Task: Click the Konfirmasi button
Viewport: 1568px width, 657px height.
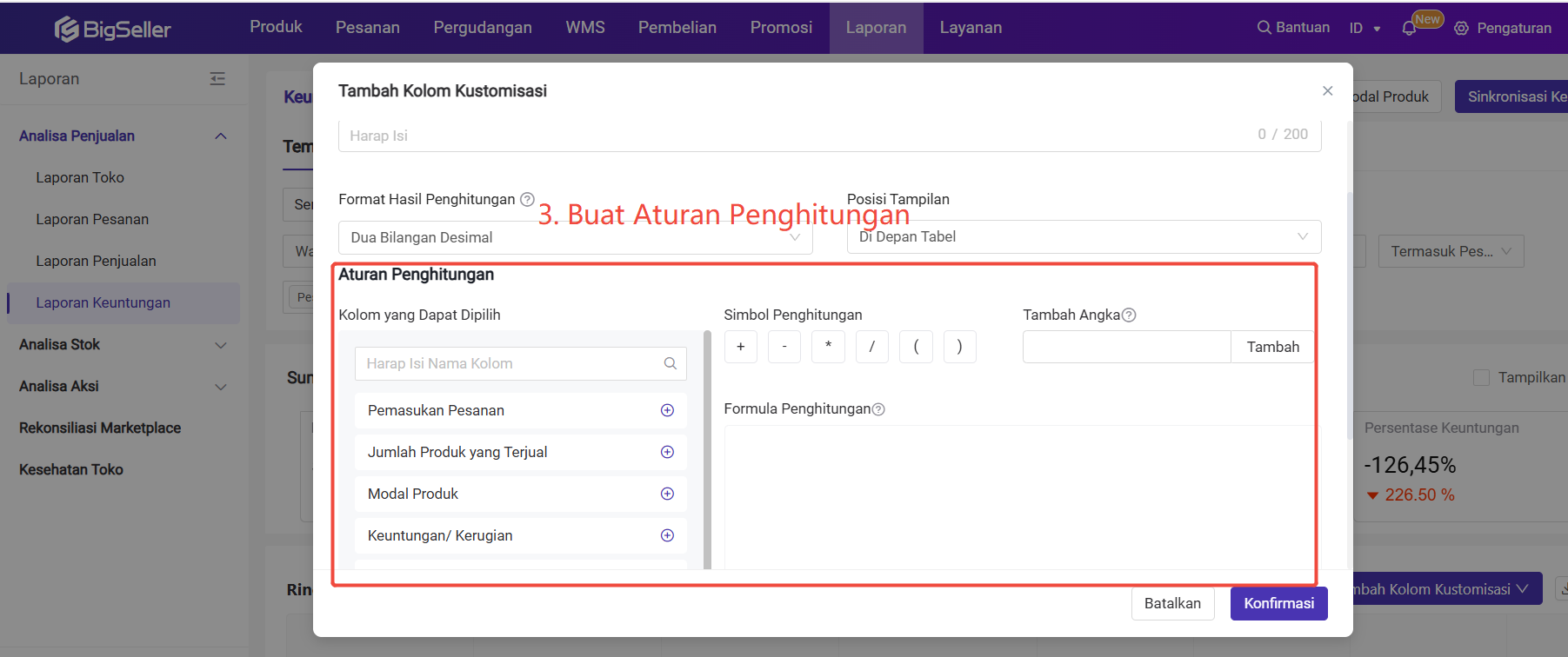Action: (x=1278, y=603)
